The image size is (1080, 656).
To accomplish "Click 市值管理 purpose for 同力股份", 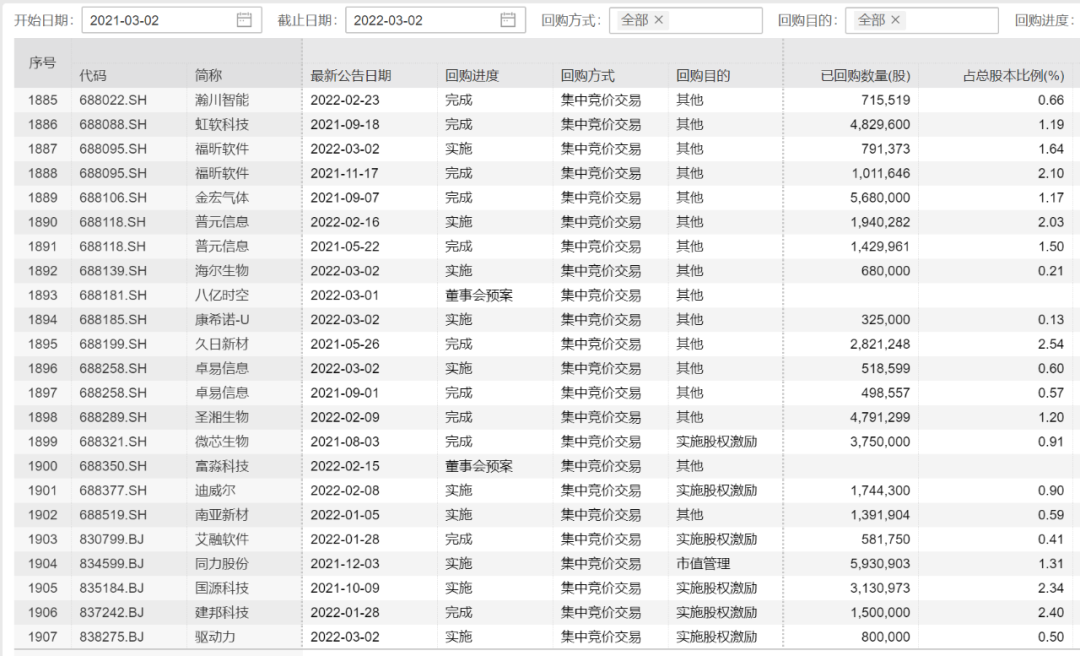I will pyautogui.click(x=703, y=564).
